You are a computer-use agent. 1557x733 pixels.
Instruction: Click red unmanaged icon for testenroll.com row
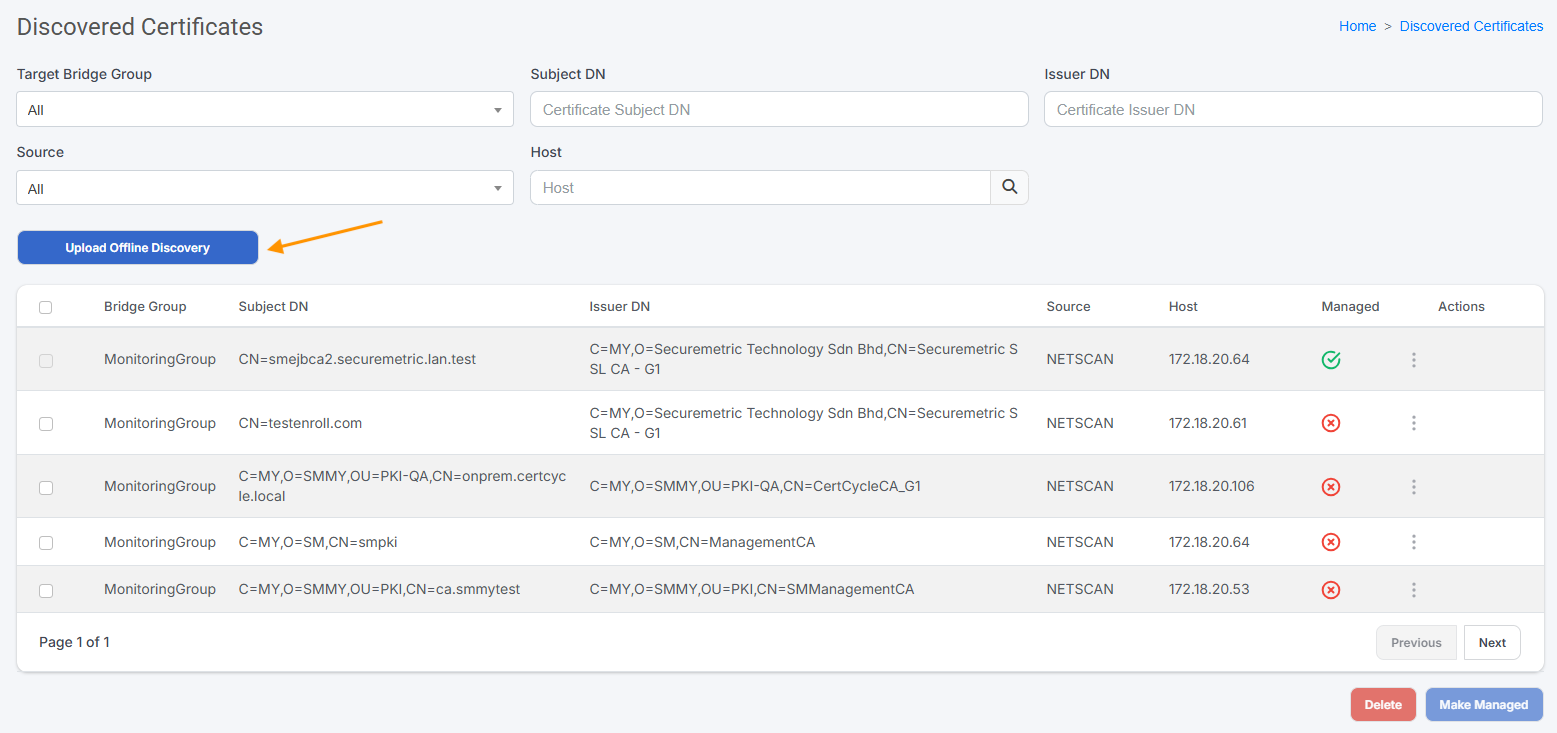tap(1331, 423)
